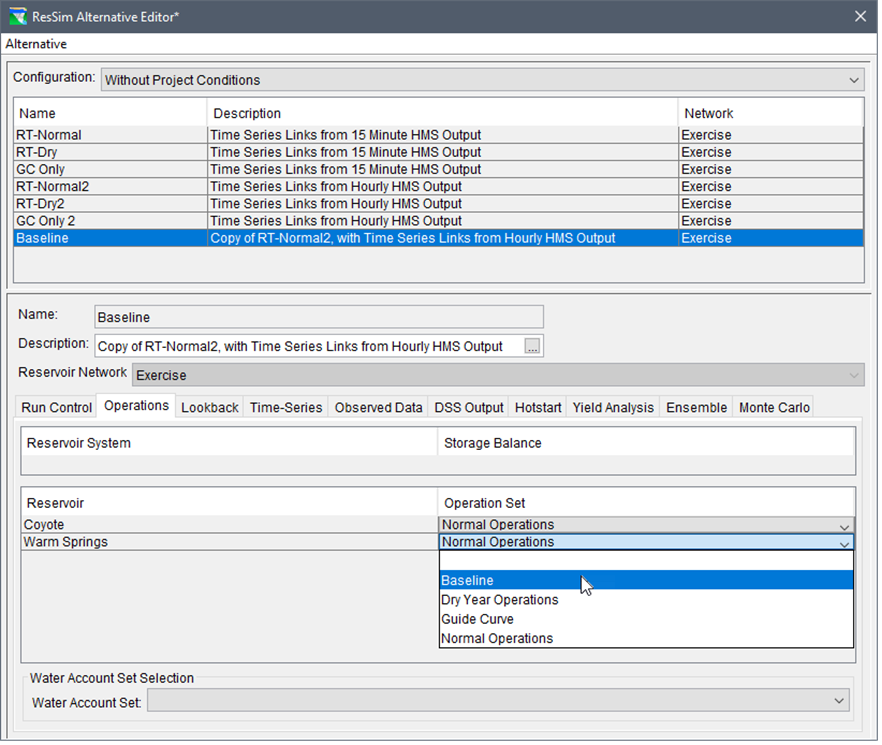Select the GC Only alternative row
Viewport: 882px width, 745px height.
pos(440,169)
